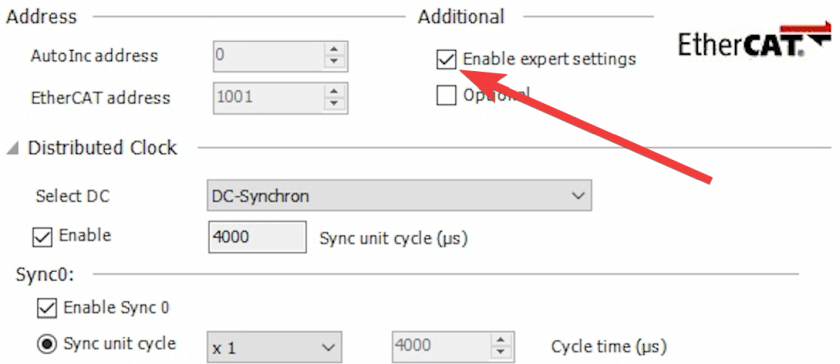
Task: Collapse the Distributed Clock section triangle
Action: (12, 148)
